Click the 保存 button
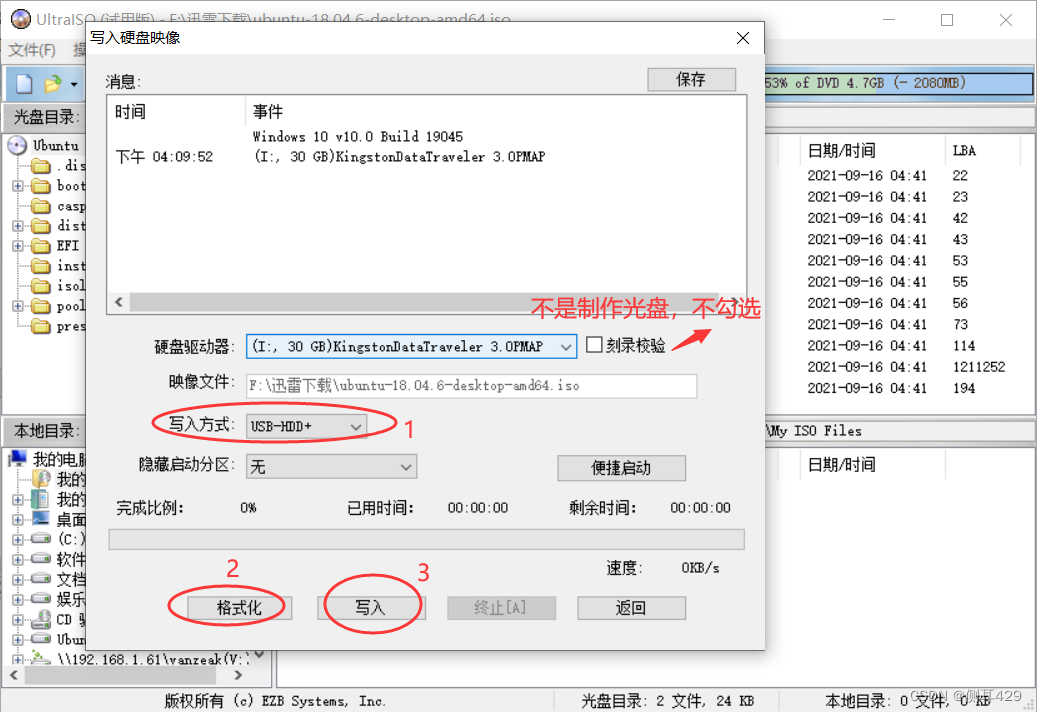This screenshot has height=712, width=1037. point(691,79)
